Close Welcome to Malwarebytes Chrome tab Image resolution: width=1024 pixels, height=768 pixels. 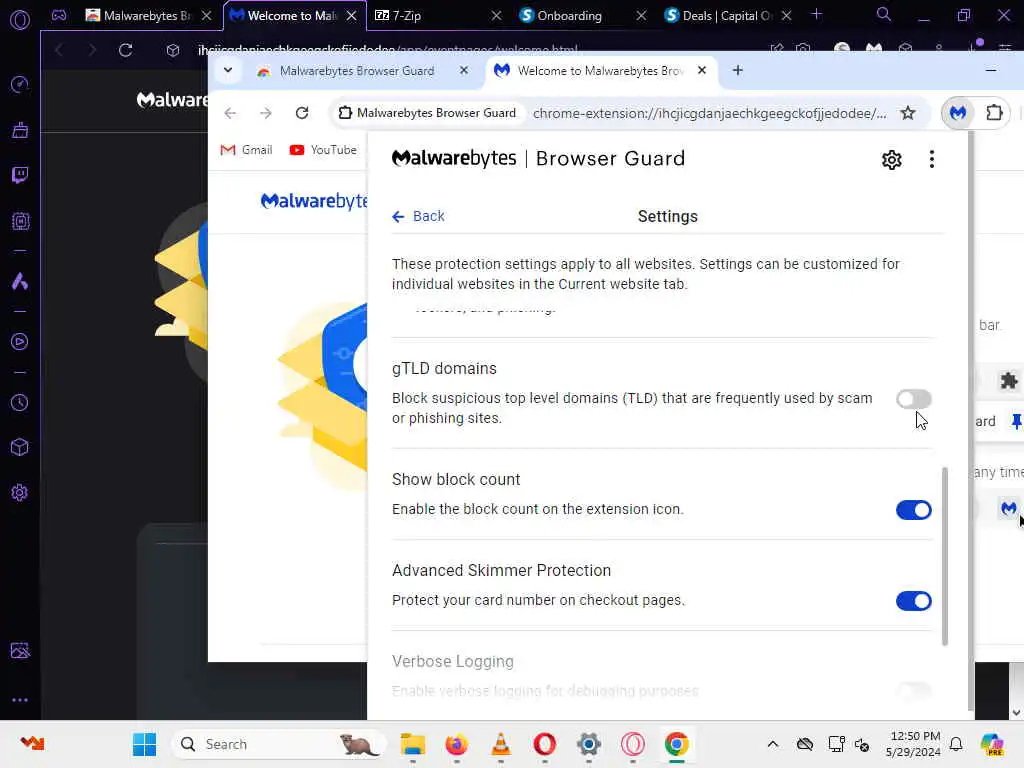tap(701, 70)
